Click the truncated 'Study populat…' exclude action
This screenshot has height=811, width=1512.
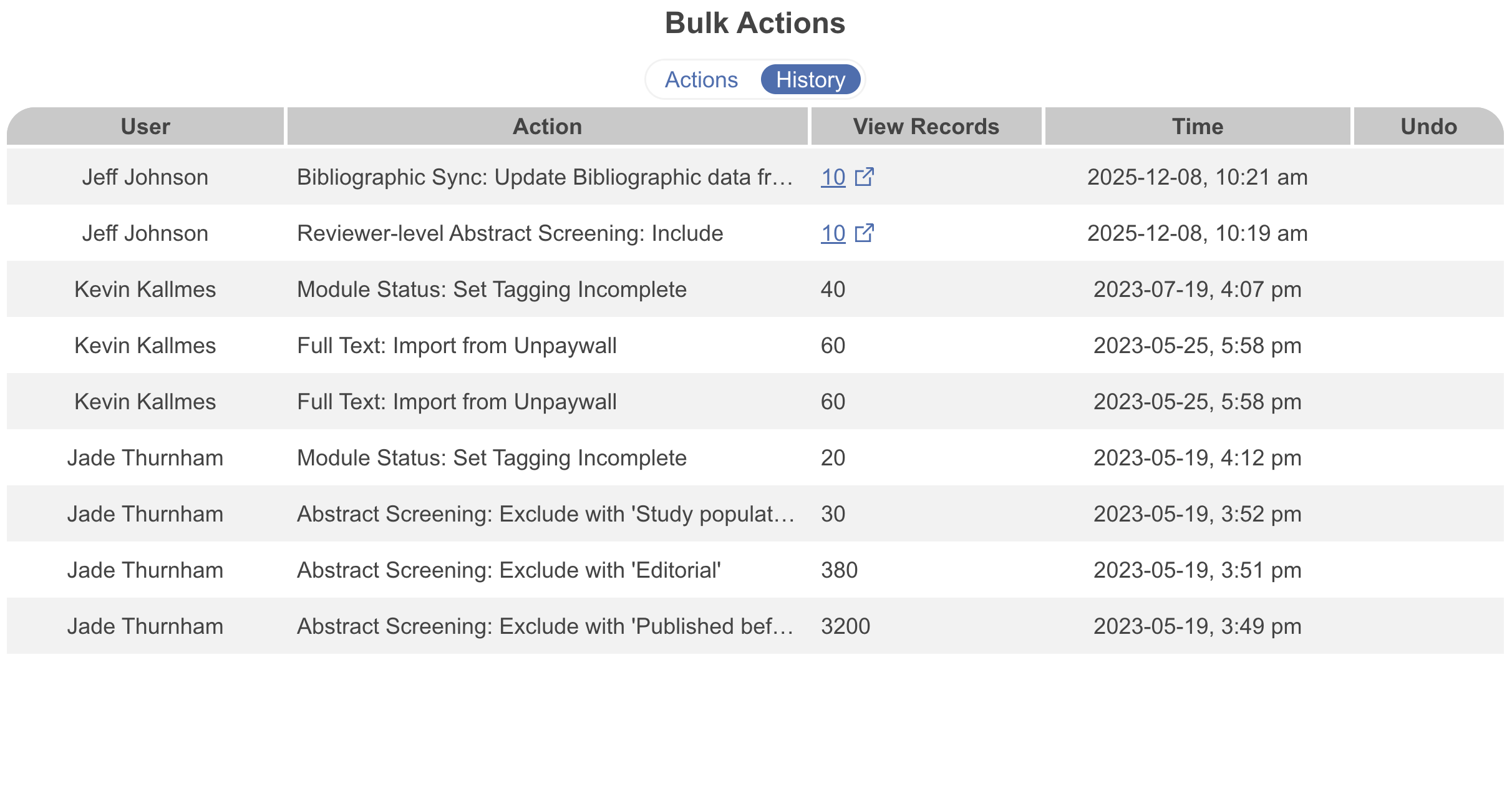click(545, 514)
